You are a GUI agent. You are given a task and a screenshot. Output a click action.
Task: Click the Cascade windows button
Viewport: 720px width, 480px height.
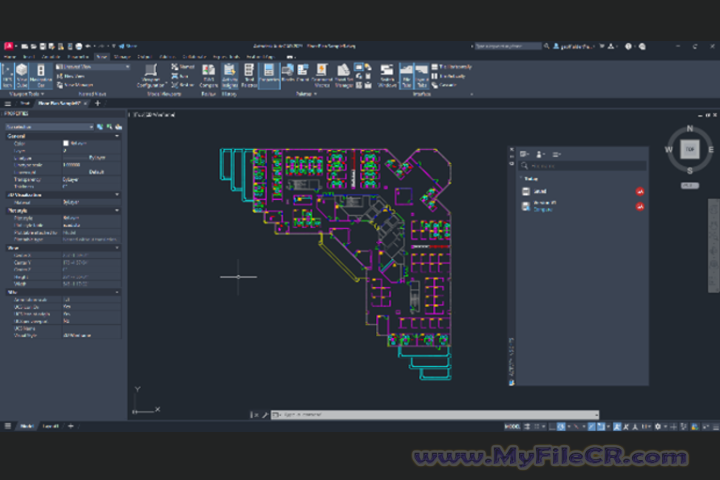point(444,85)
